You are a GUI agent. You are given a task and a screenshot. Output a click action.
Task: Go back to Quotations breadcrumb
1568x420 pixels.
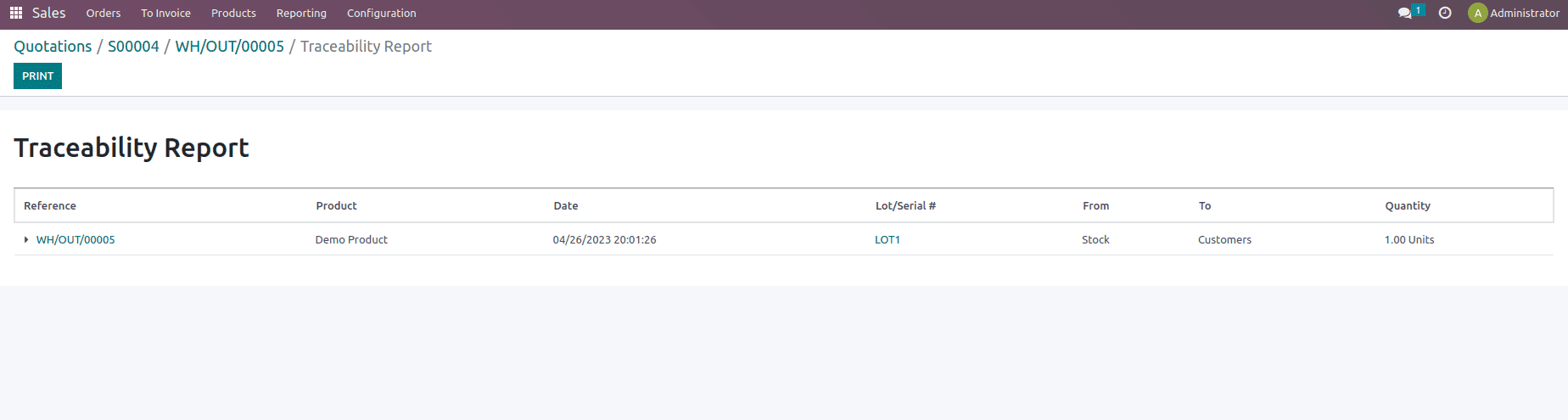pos(53,47)
